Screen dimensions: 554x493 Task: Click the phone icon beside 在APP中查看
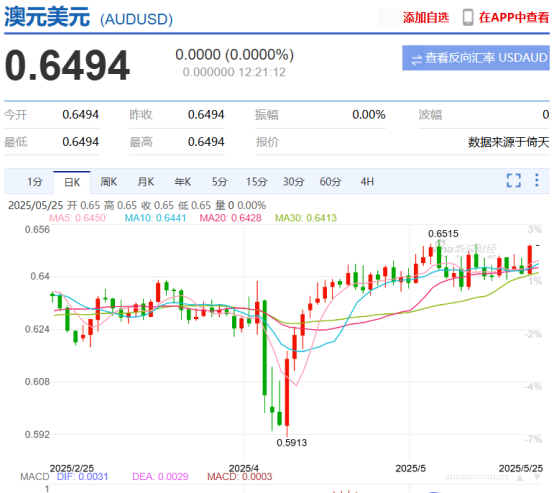pyautogui.click(x=468, y=17)
